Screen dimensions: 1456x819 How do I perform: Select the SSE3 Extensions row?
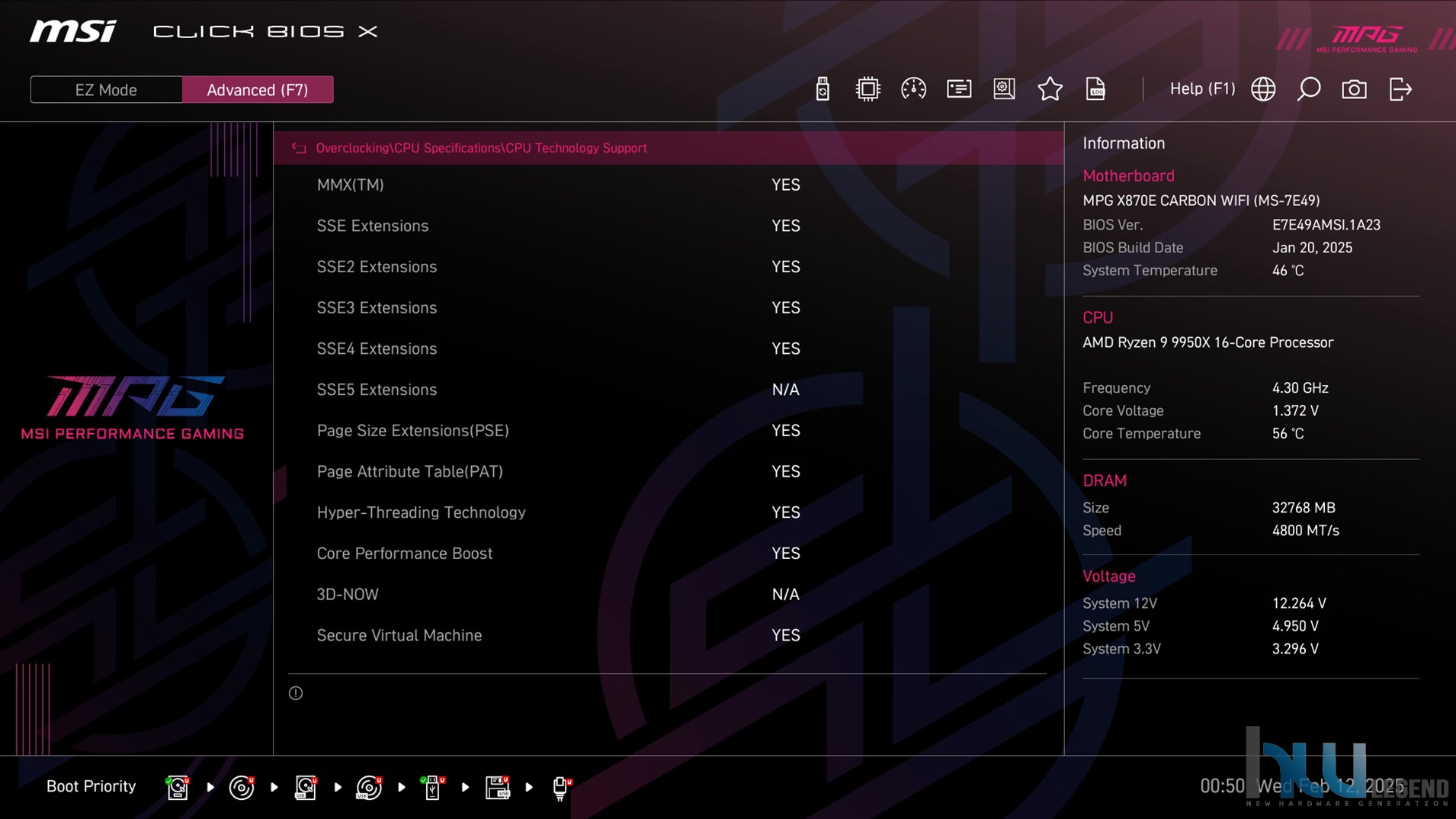[668, 308]
